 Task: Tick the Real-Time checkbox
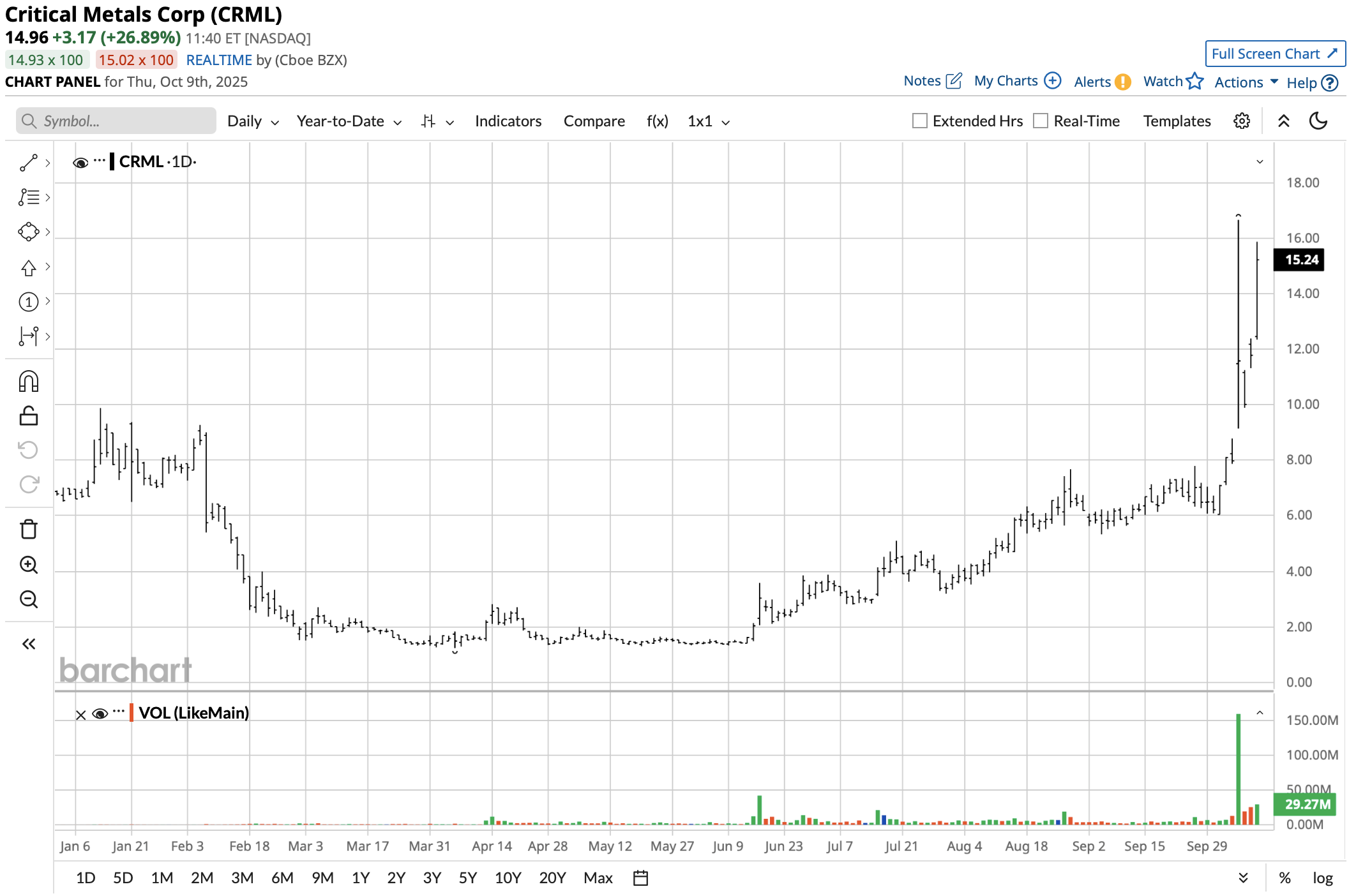coord(1041,121)
